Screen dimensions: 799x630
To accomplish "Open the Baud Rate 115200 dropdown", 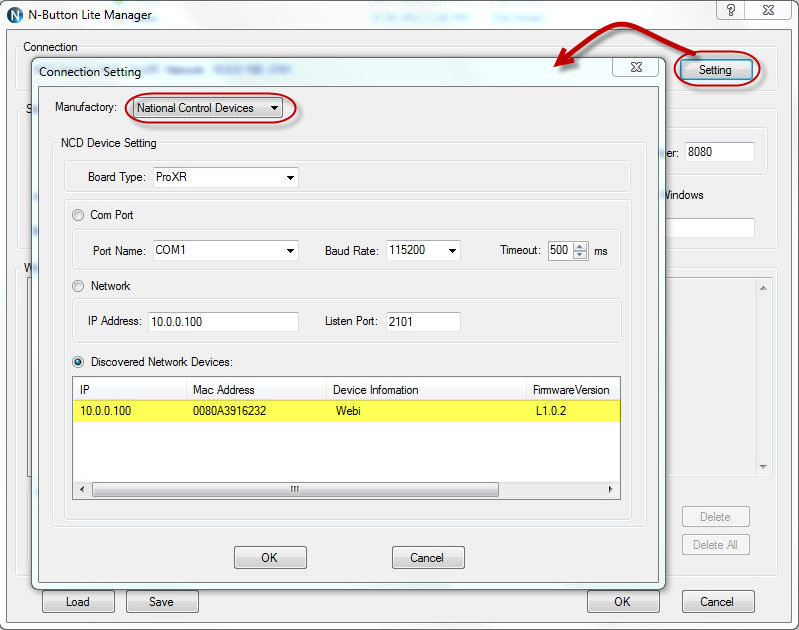I will [423, 250].
